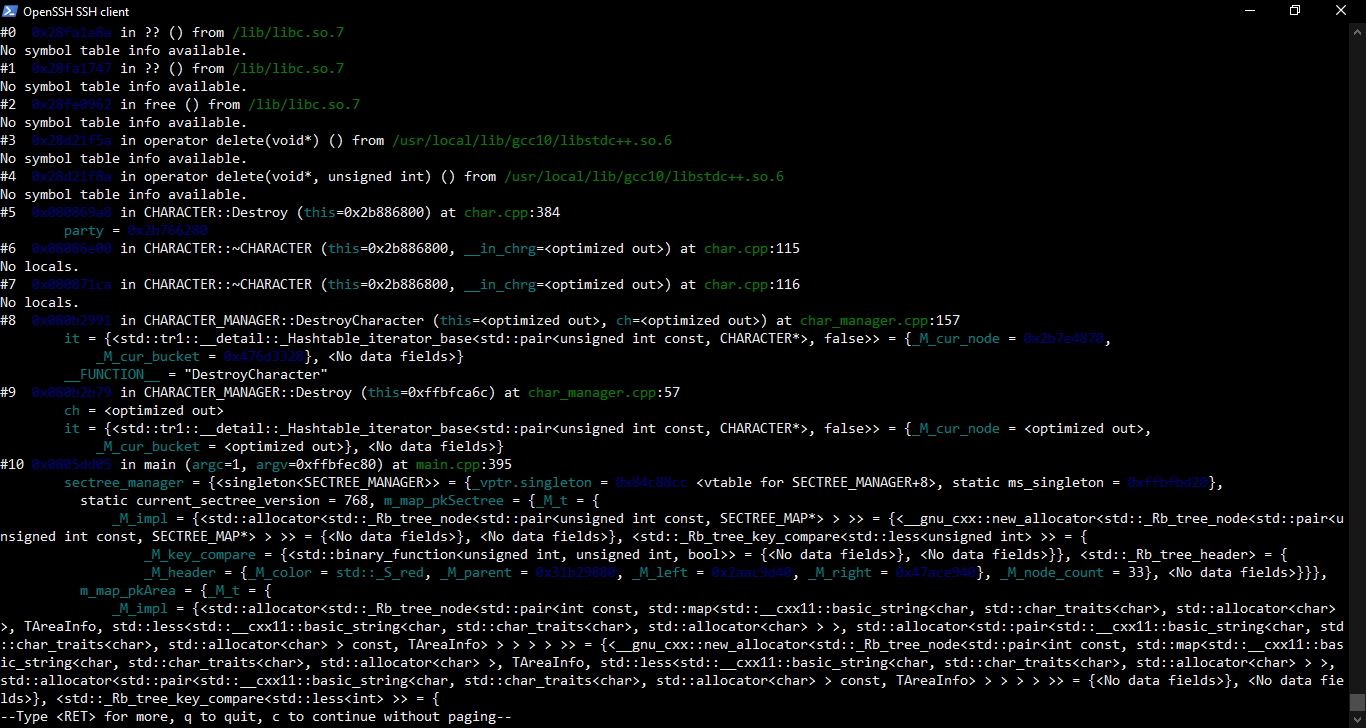Screen dimensions: 1366x728
Task: Click the char_manager.cpp:157 file reference
Action: 879,321
